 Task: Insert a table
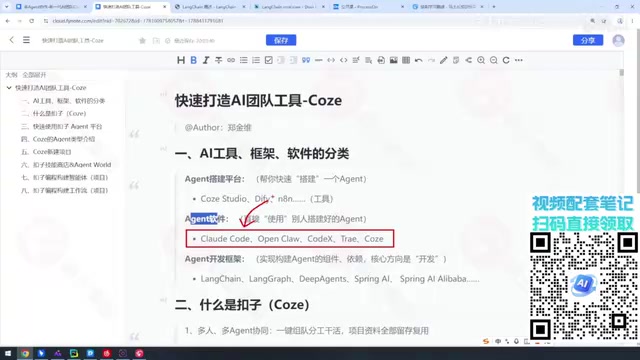[x=406, y=60]
